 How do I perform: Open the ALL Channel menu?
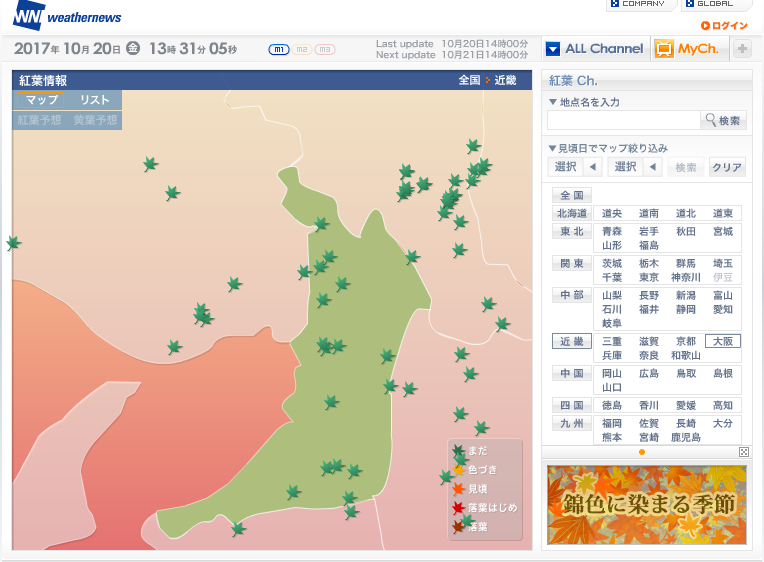click(595, 49)
